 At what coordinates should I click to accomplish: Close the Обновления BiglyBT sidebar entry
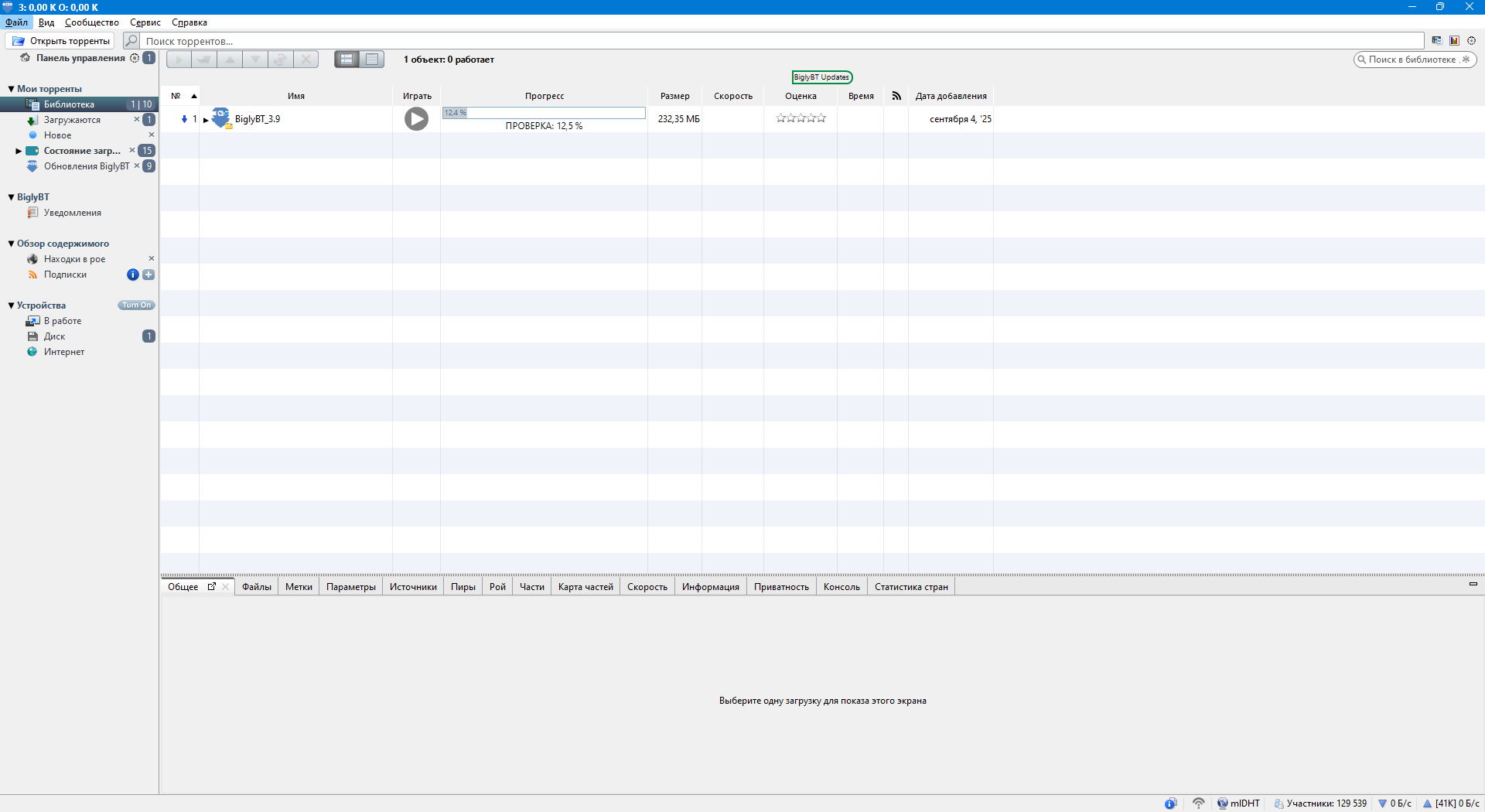click(x=137, y=165)
